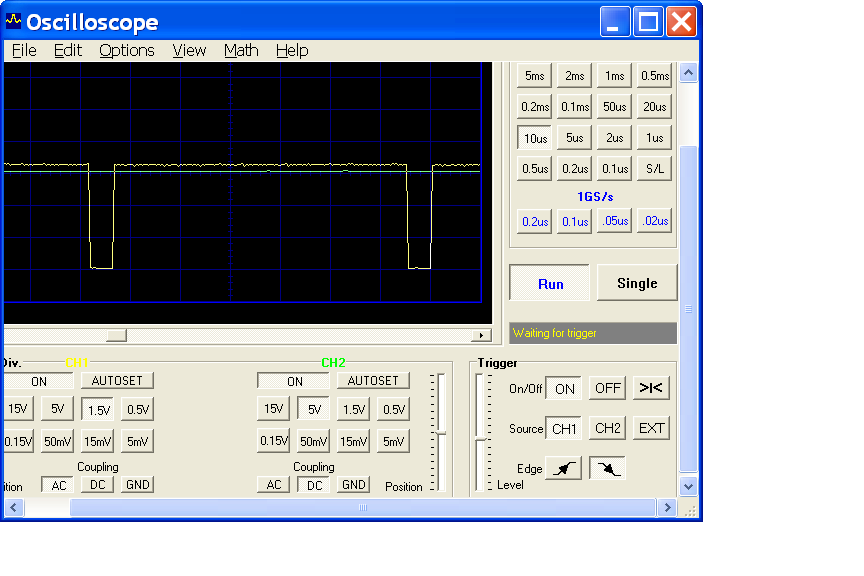
Task: Select rising edge trigger icon
Action: tap(563, 469)
